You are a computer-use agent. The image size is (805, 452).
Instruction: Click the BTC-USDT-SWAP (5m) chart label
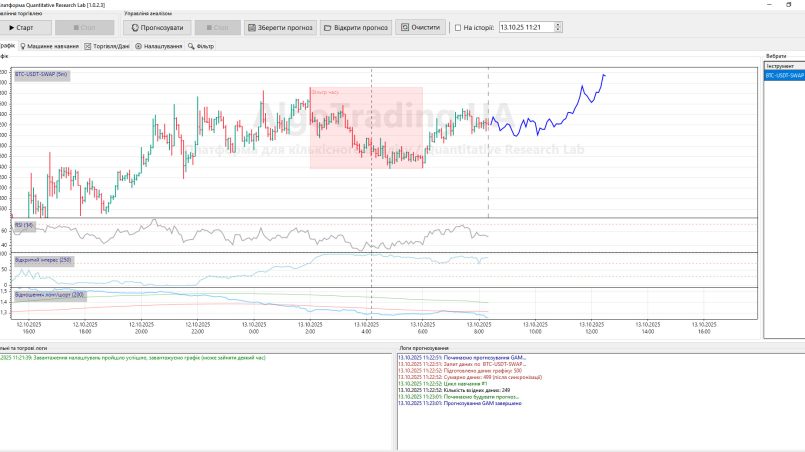tap(42, 75)
